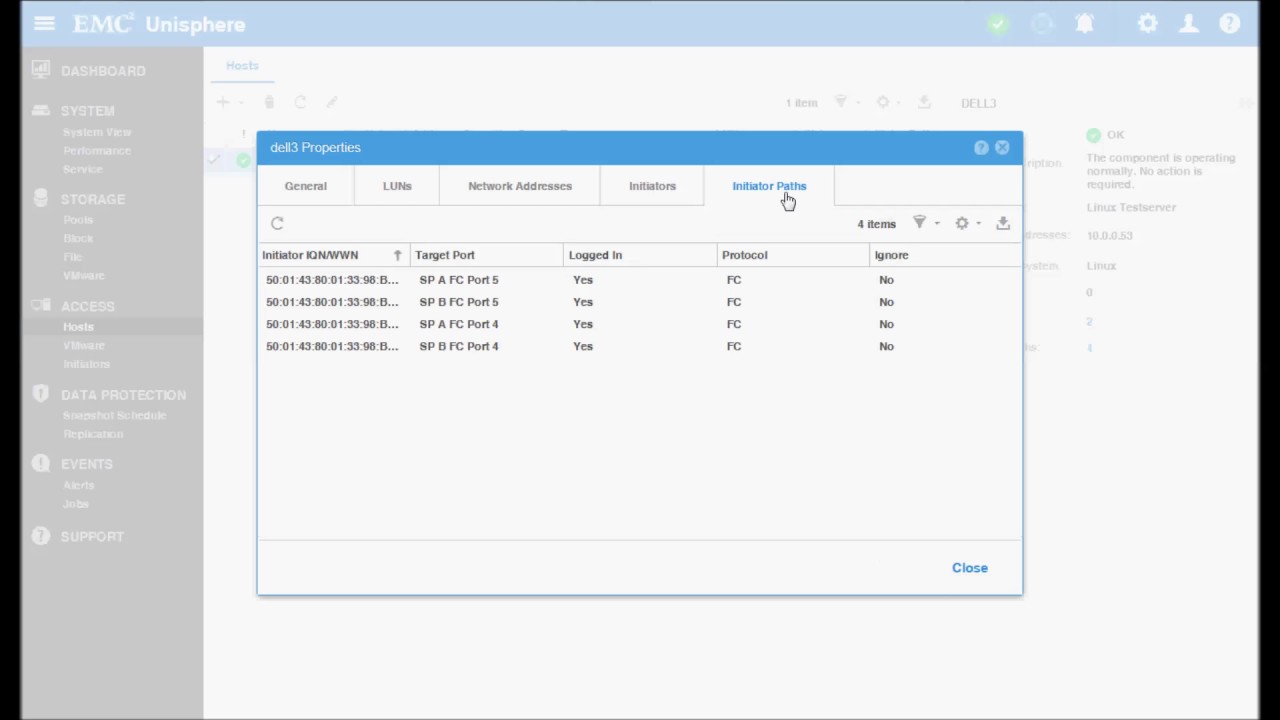The width and height of the screenshot is (1280, 720).
Task: Click the dell3 Properties dialog help icon
Action: tap(981, 147)
